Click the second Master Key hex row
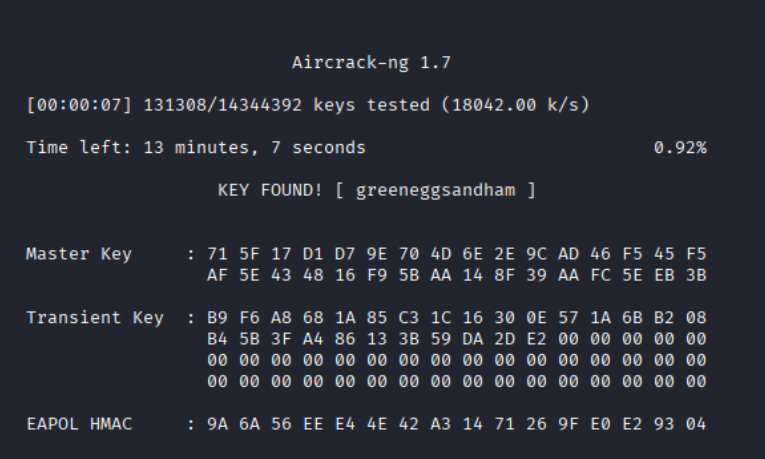Viewport: 765px width, 459px height. (x=456, y=275)
